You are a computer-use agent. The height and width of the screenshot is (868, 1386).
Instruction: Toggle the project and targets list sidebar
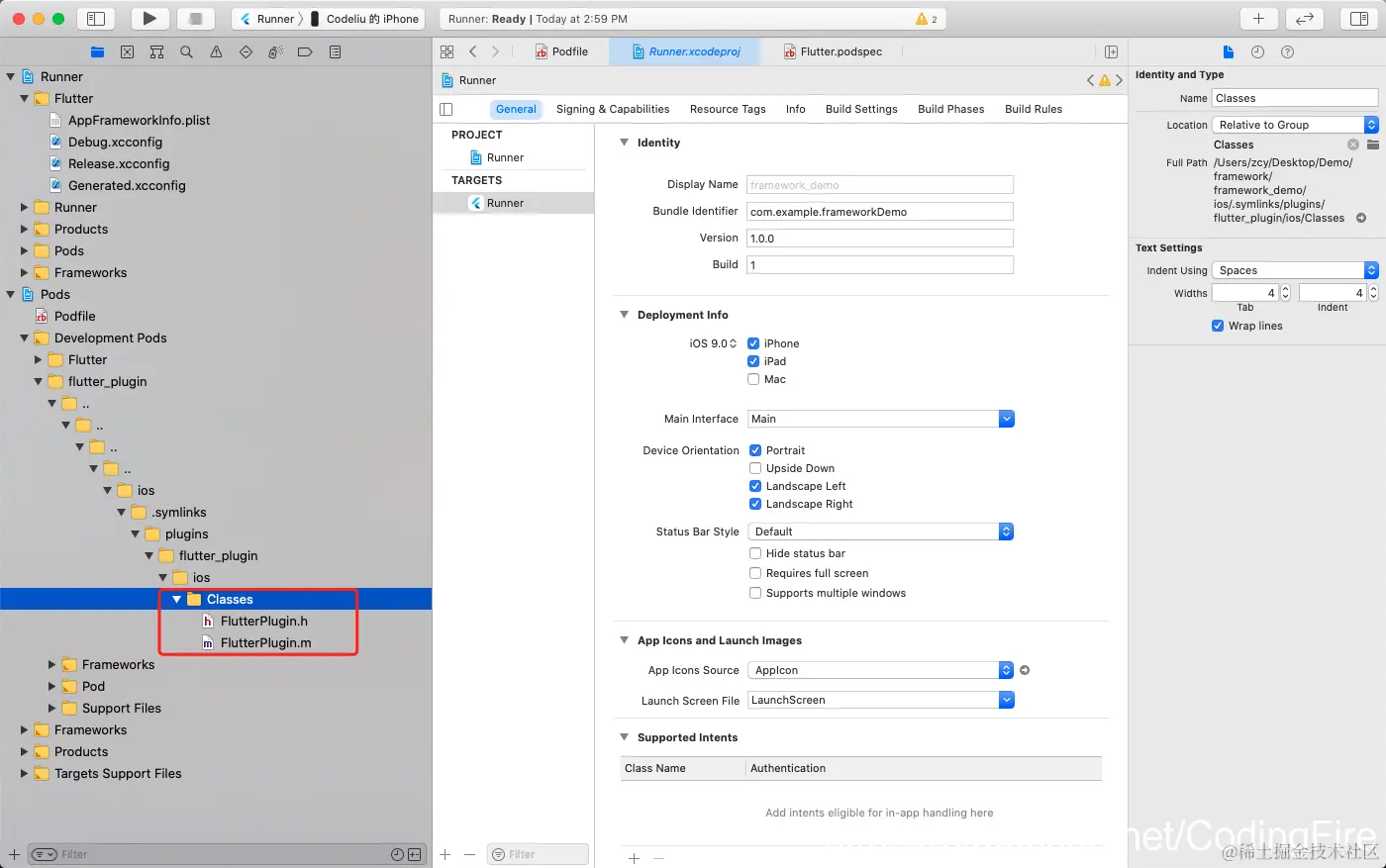pos(445,109)
